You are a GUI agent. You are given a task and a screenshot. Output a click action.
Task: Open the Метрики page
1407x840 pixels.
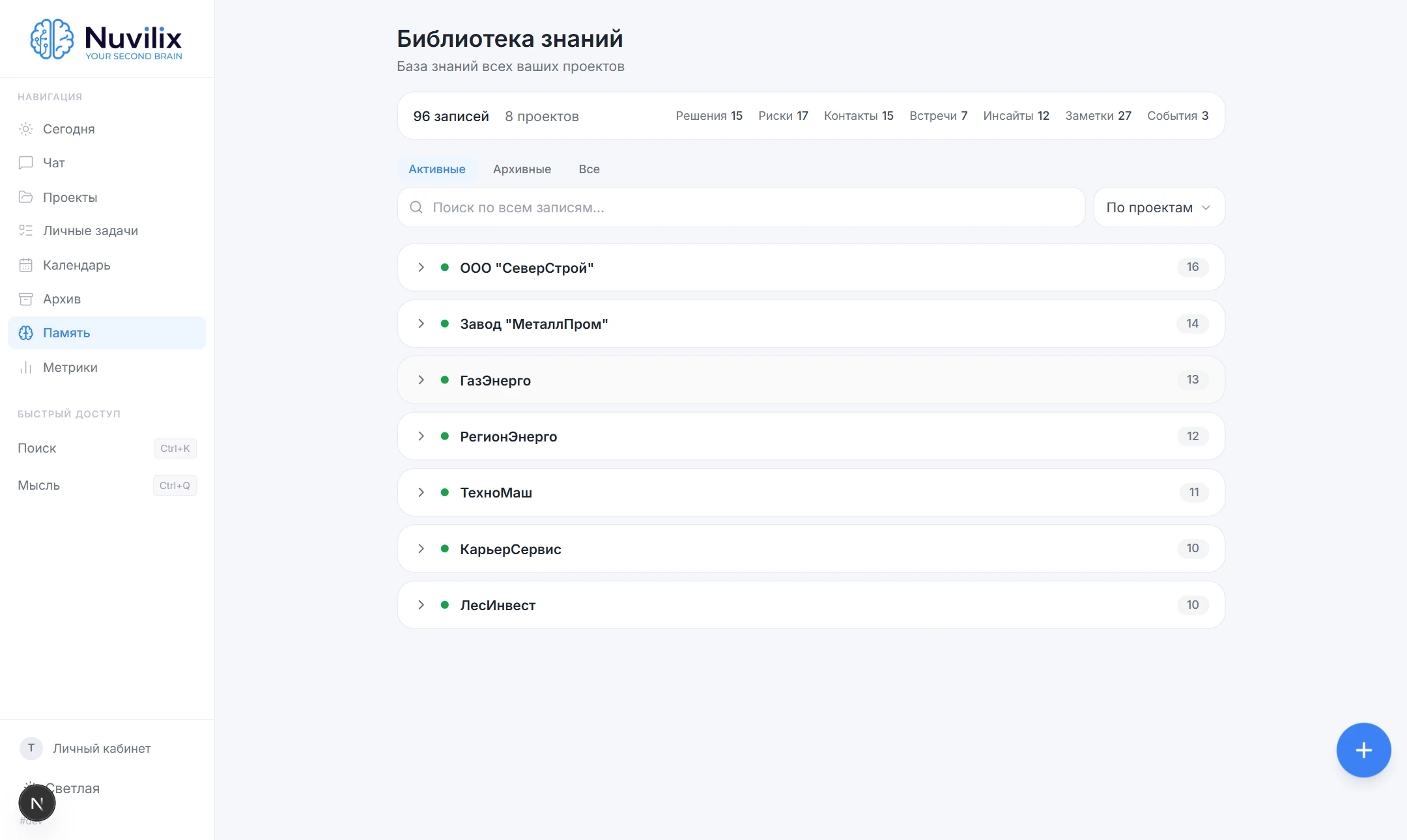[107, 367]
